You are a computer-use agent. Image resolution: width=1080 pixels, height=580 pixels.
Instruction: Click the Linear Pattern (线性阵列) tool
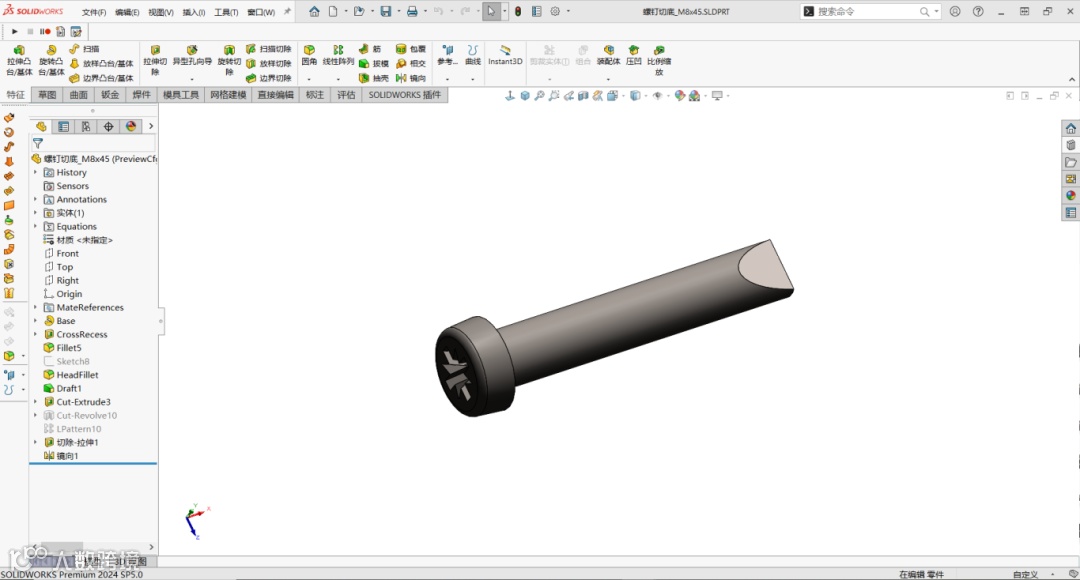pyautogui.click(x=338, y=55)
